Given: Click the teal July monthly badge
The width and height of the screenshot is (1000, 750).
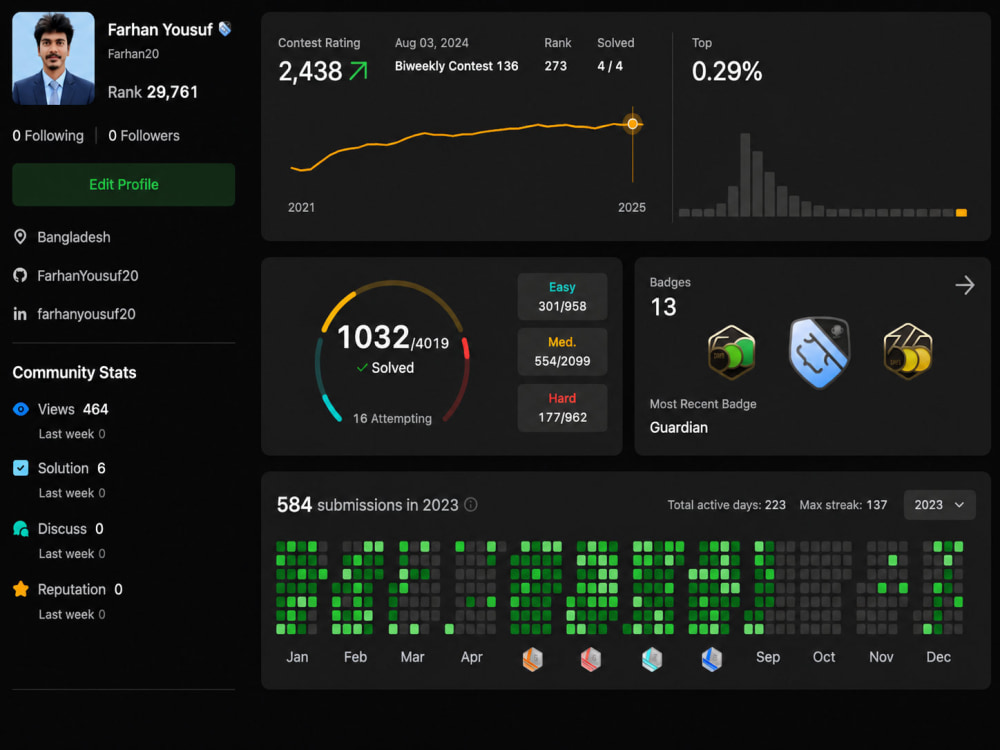Looking at the screenshot, I should pyautogui.click(x=652, y=659).
